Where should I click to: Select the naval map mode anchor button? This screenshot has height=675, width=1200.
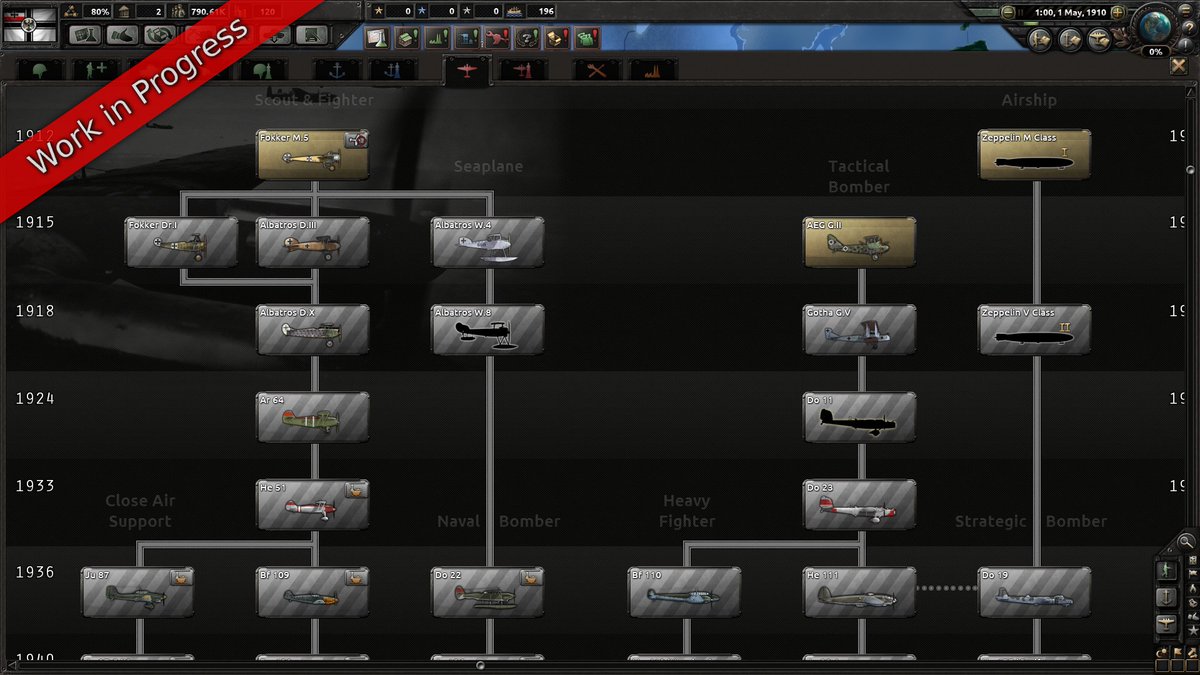[1166, 597]
